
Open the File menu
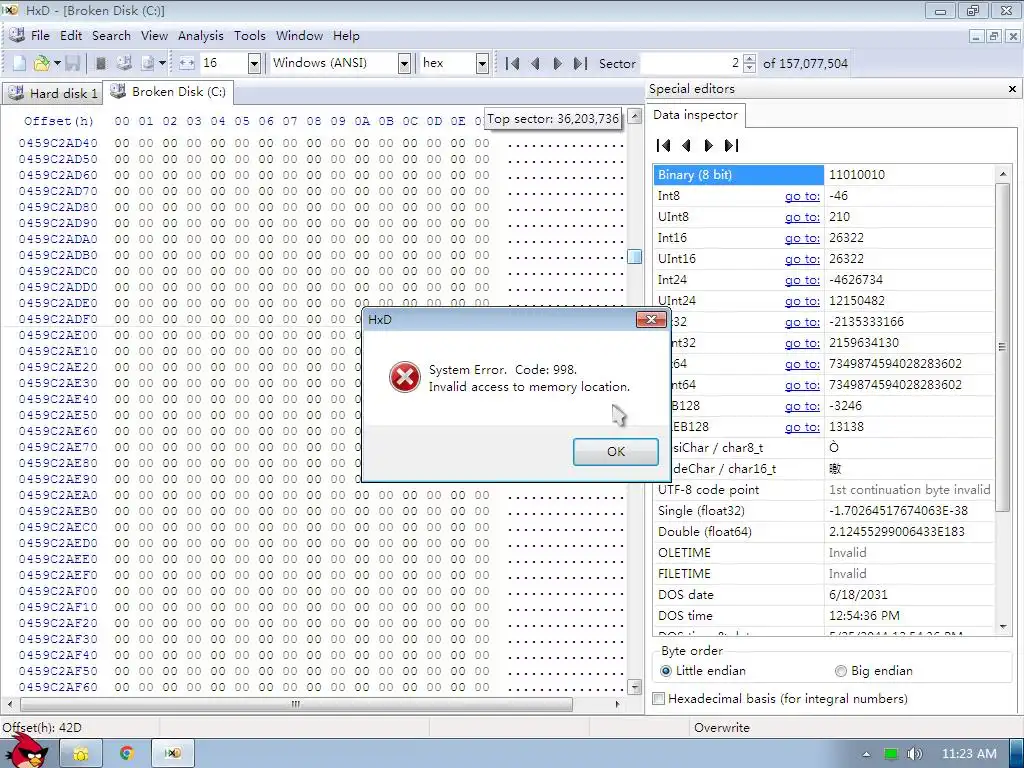point(40,36)
